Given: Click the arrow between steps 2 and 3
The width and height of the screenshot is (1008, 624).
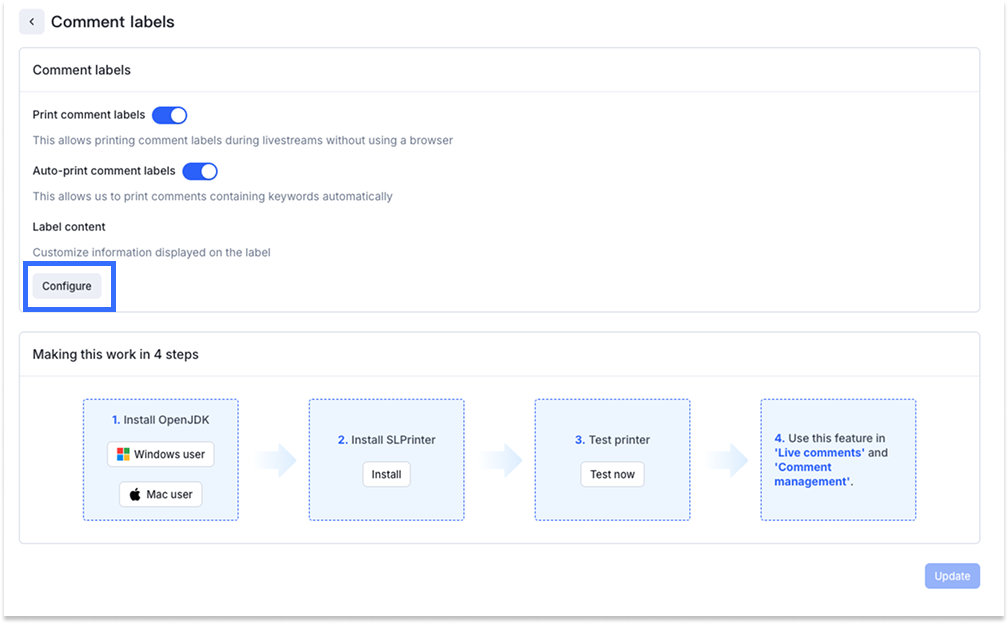Looking at the screenshot, I should (500, 460).
